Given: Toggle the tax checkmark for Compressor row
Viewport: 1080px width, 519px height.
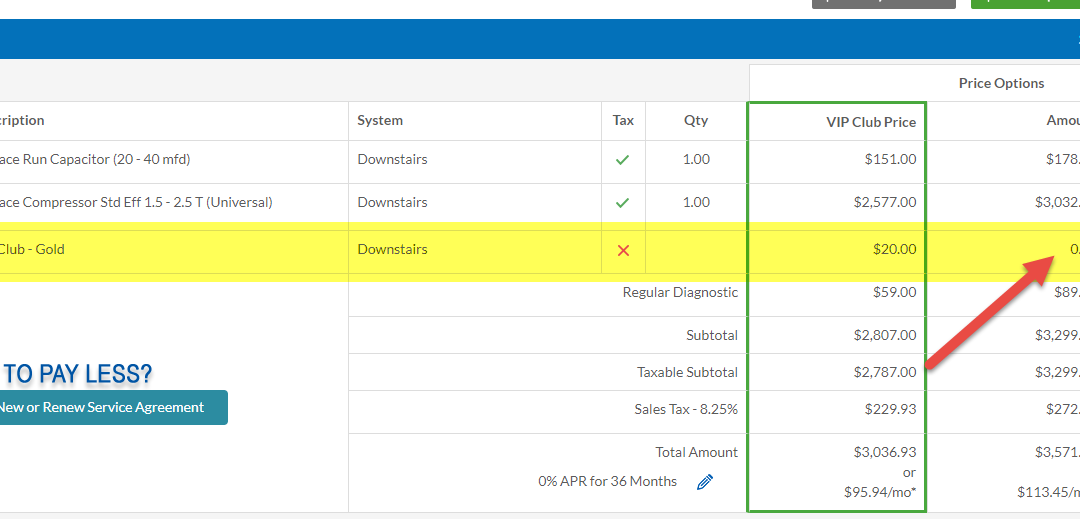Looking at the screenshot, I should pyautogui.click(x=623, y=203).
